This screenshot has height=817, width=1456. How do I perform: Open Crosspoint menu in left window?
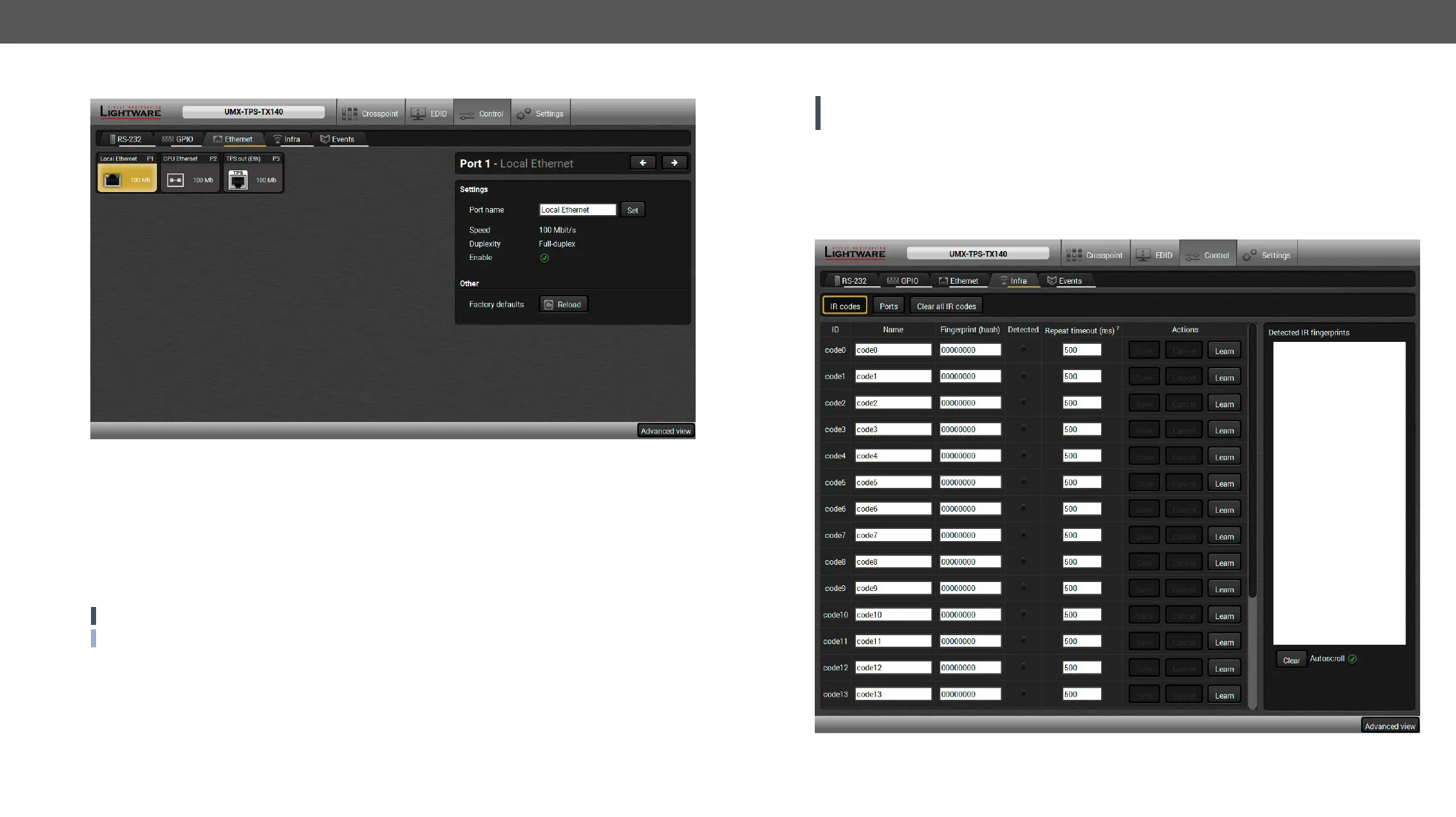371,113
